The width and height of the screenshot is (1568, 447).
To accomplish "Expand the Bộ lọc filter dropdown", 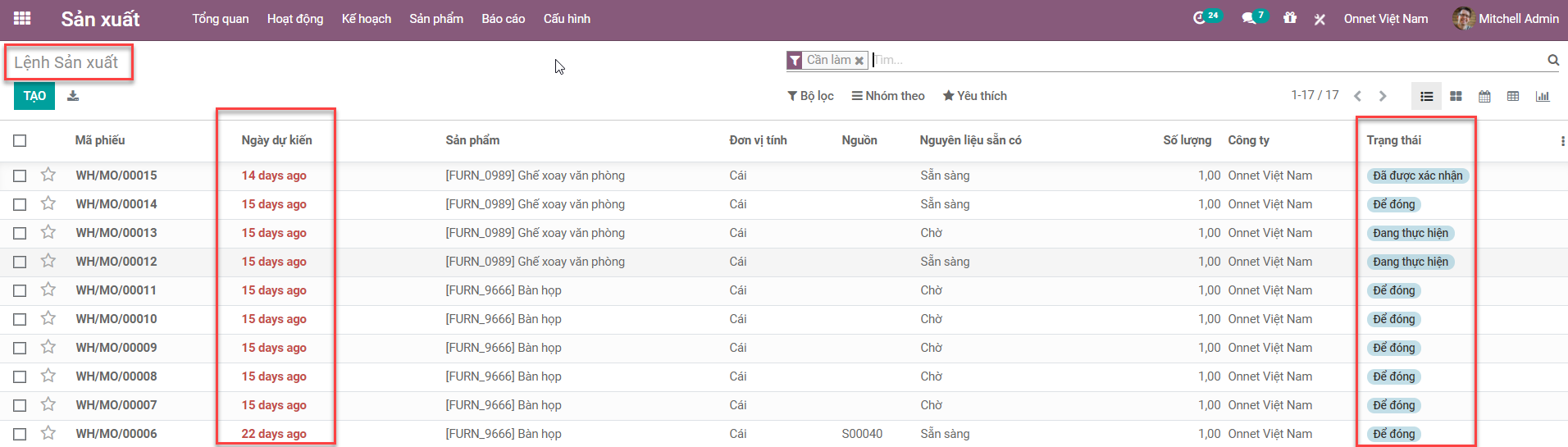I will (x=810, y=96).
